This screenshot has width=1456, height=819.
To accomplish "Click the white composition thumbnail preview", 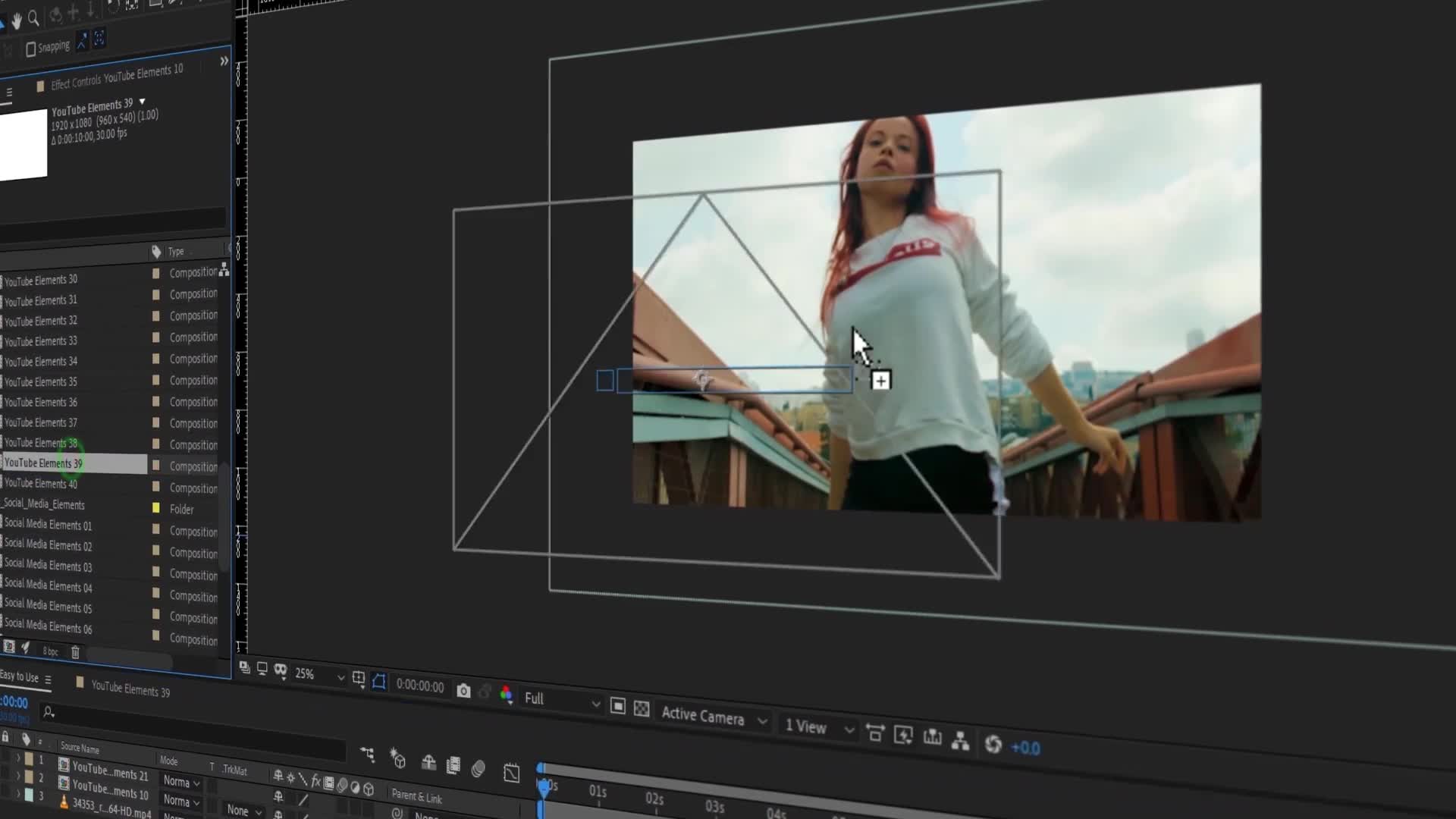I will point(23,144).
